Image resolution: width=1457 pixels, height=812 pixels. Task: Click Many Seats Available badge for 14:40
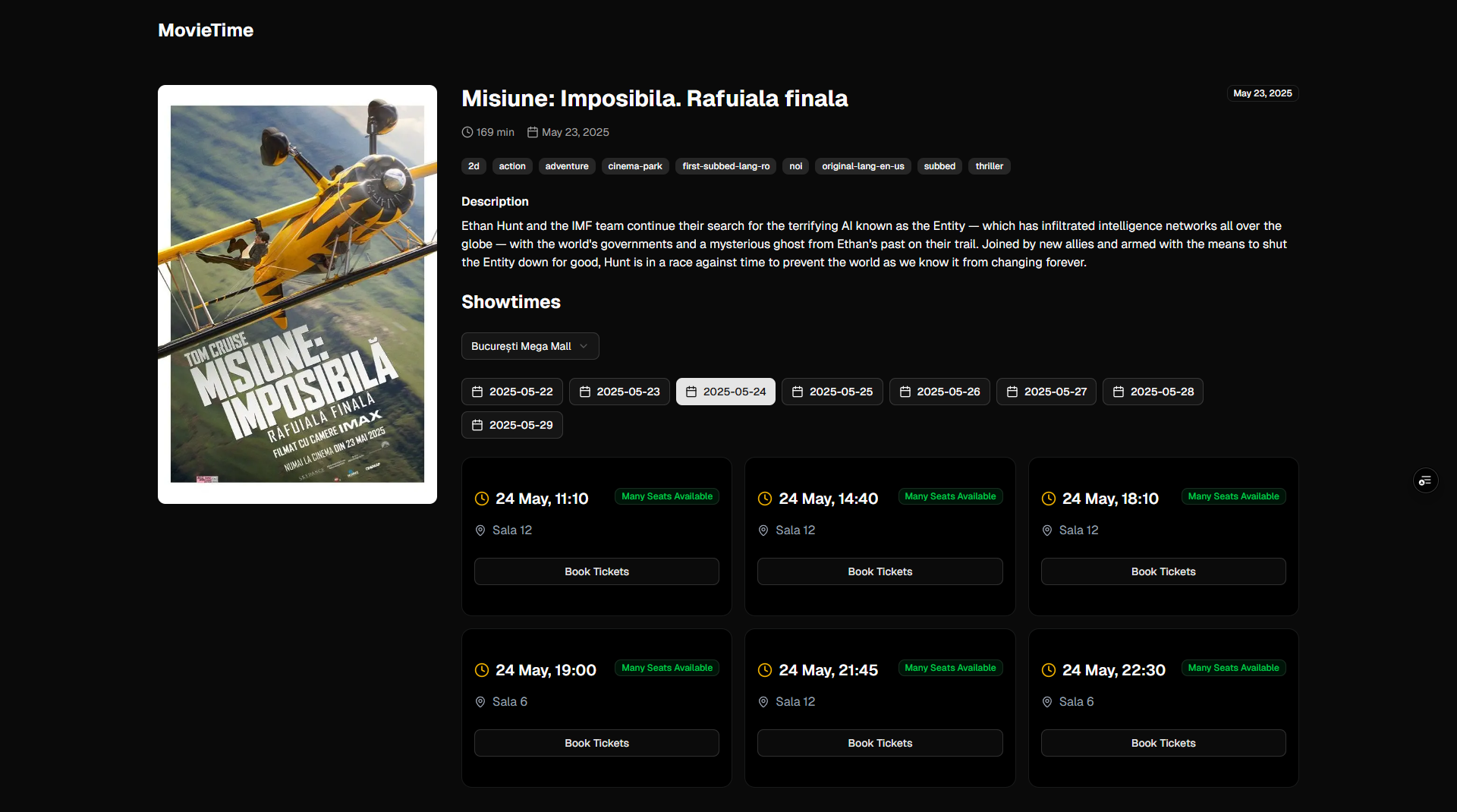click(950, 496)
